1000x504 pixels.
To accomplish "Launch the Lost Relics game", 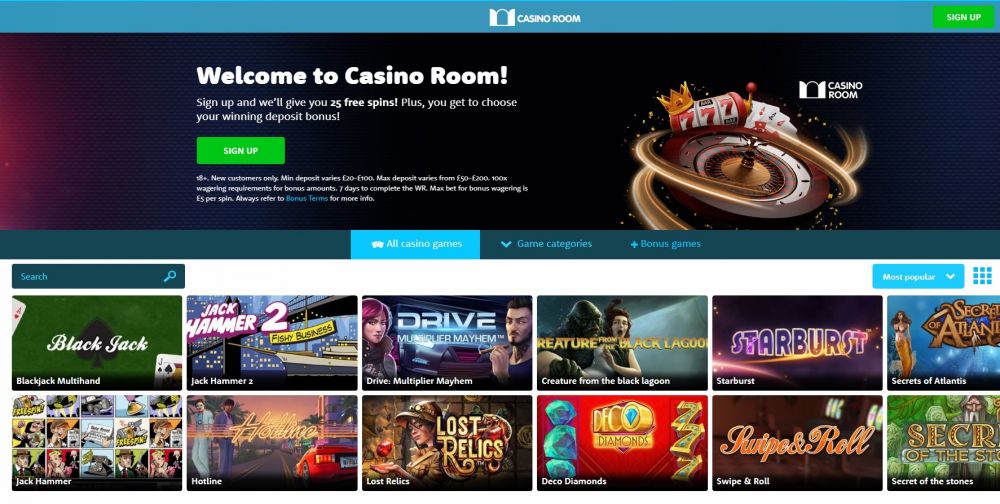I will 447,443.
